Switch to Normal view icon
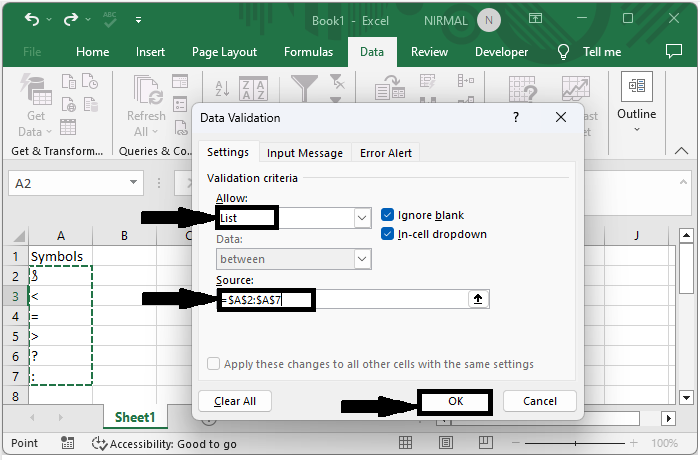This screenshot has width=700, height=460. coord(405,443)
